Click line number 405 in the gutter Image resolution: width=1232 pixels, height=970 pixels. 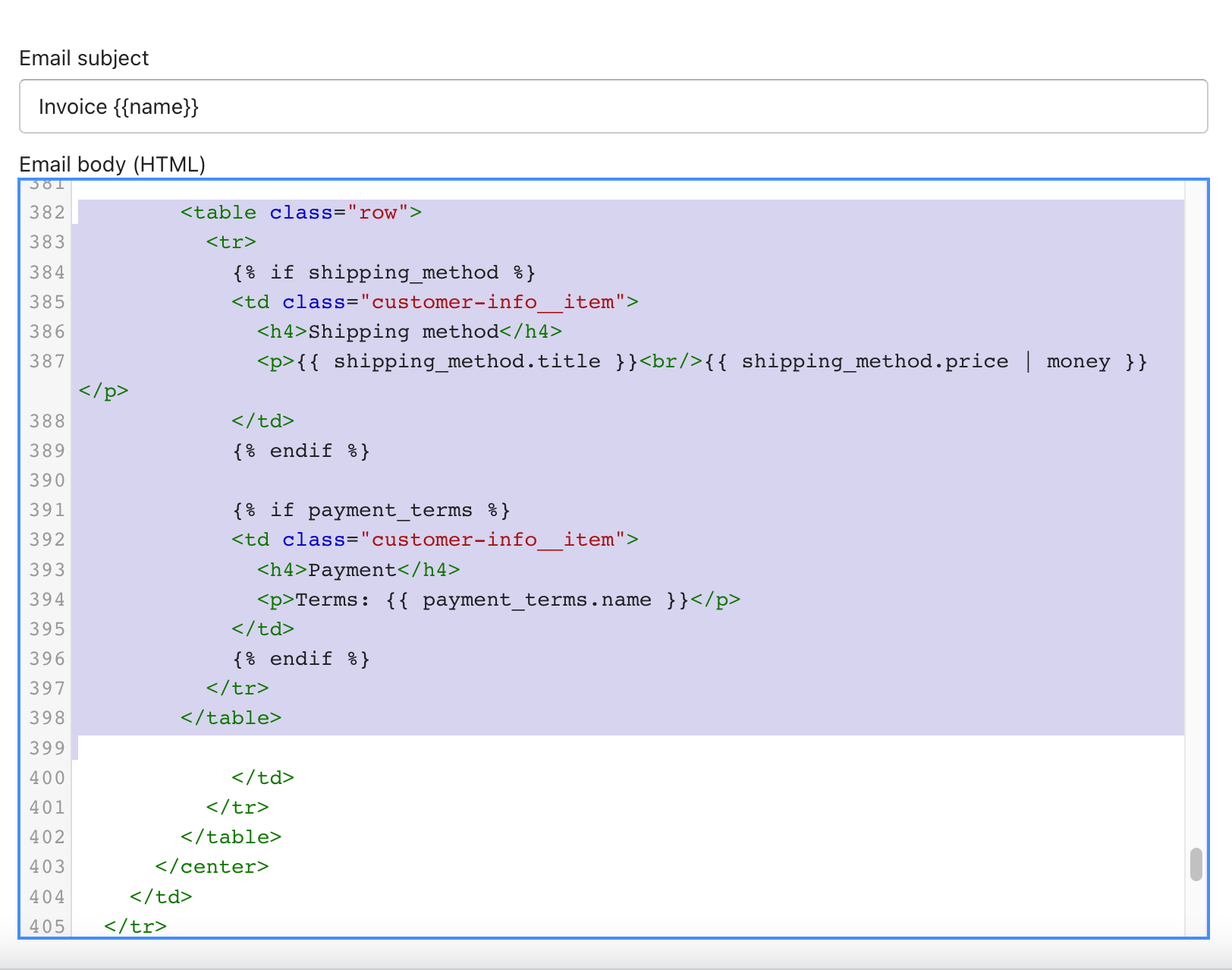point(47,926)
